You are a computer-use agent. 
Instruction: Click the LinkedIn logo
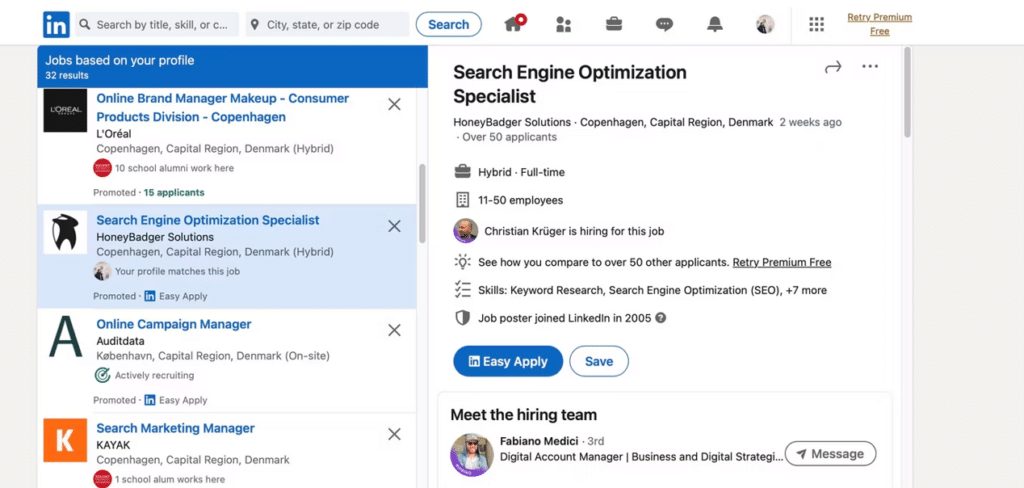(x=56, y=25)
